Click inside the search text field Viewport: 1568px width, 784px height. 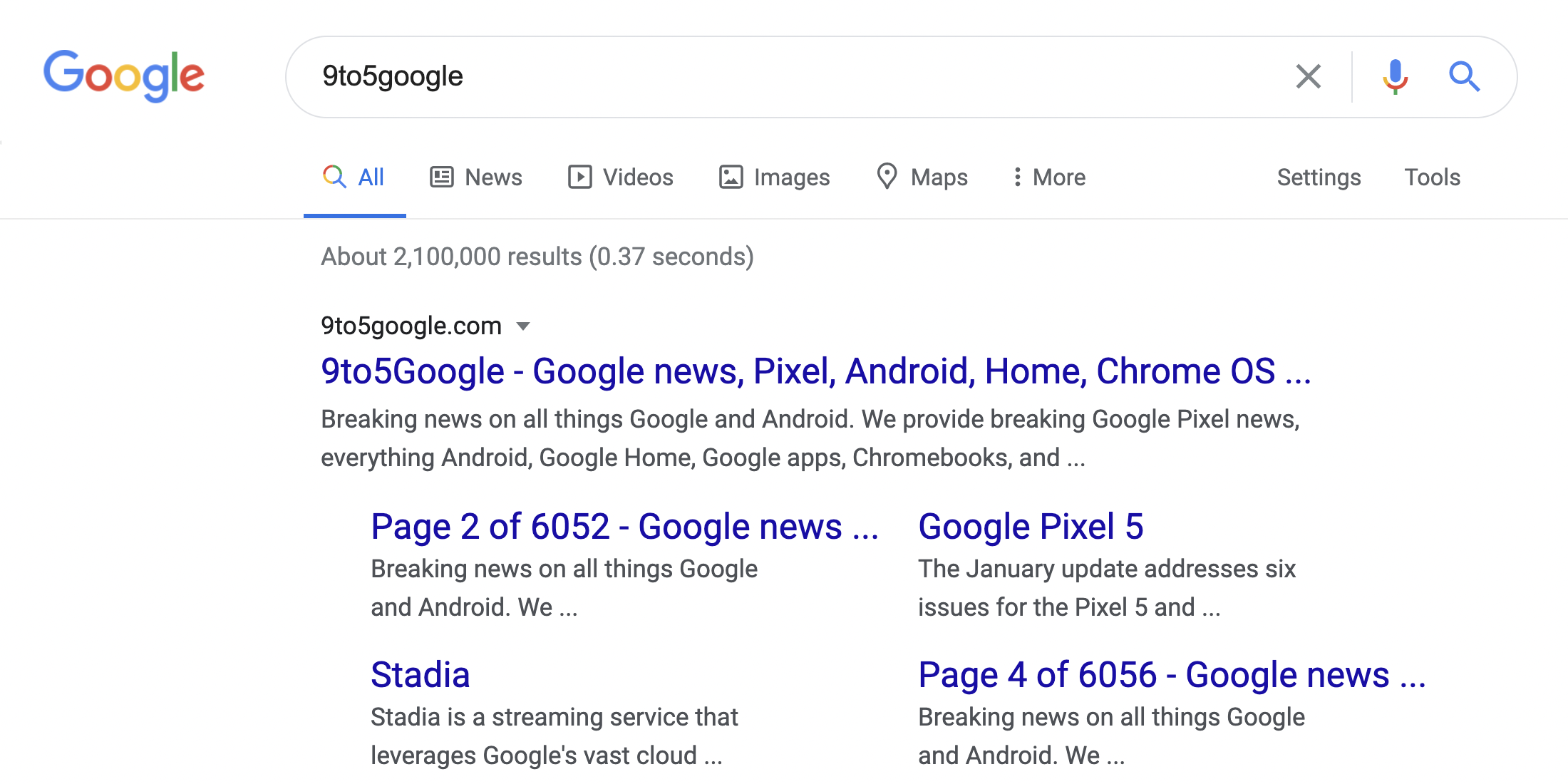point(784,76)
